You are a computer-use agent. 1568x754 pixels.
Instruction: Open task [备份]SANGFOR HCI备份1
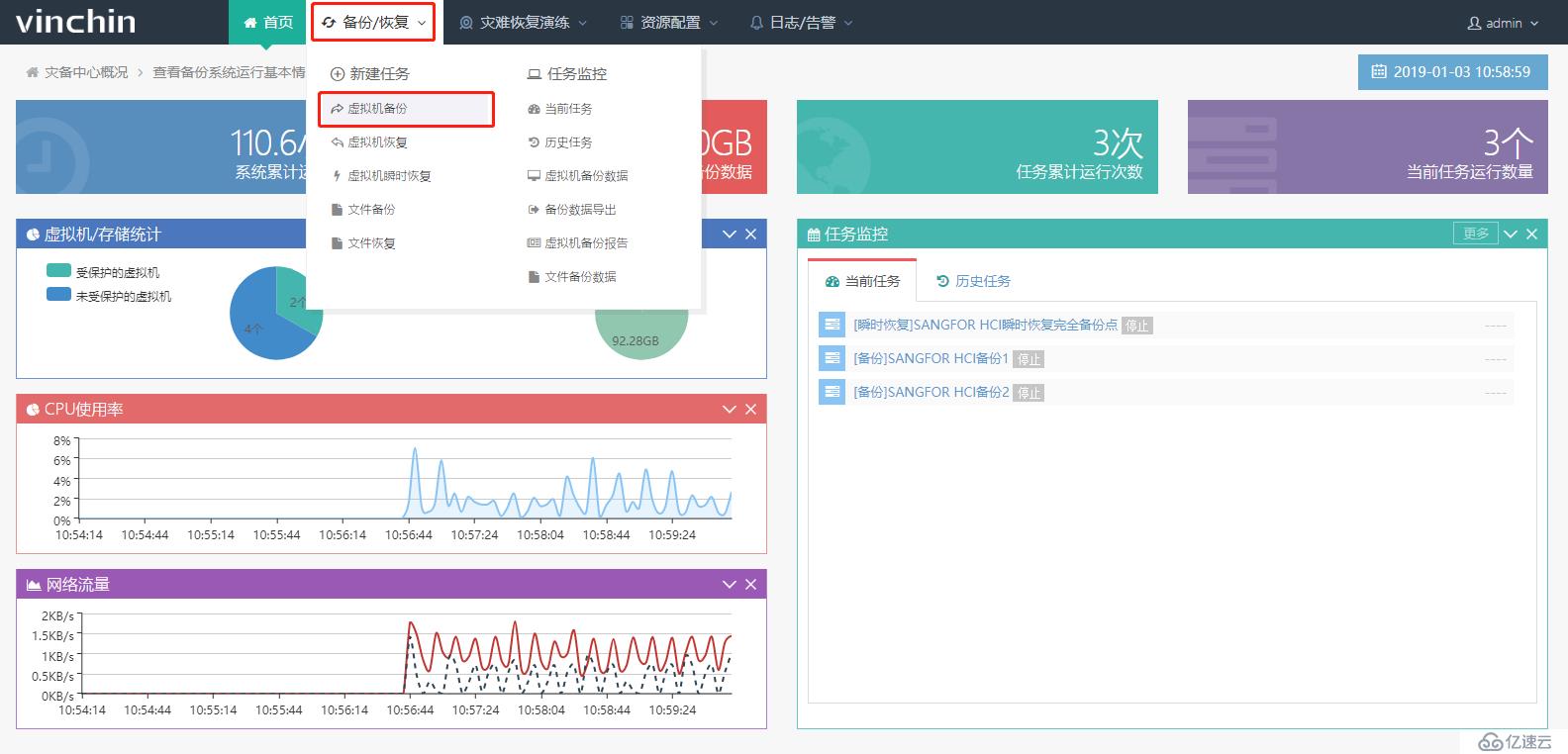[931, 358]
